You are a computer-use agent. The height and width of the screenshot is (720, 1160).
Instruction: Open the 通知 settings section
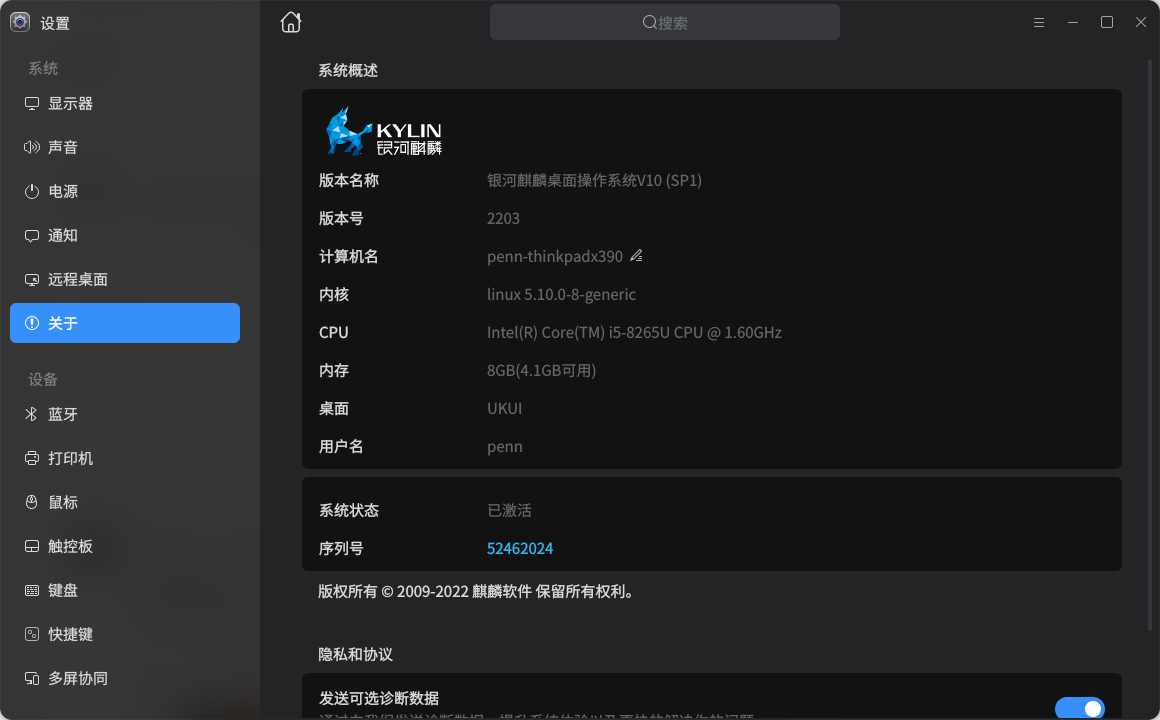point(125,236)
